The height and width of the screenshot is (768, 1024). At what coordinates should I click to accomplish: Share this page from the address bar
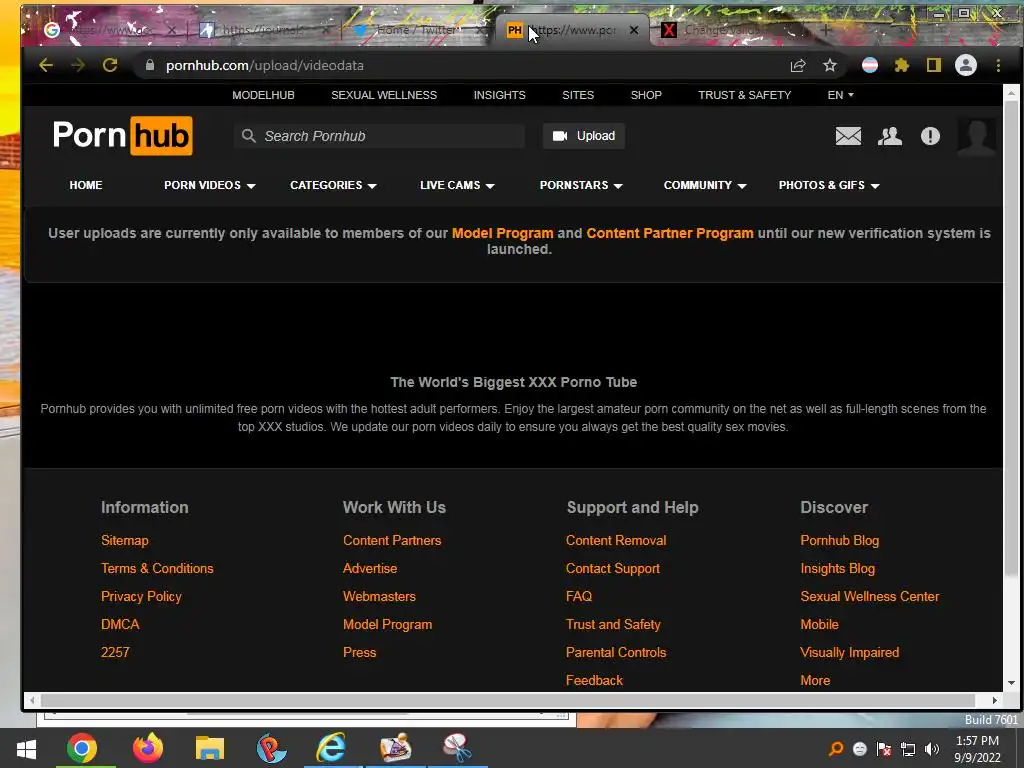pyautogui.click(x=797, y=65)
